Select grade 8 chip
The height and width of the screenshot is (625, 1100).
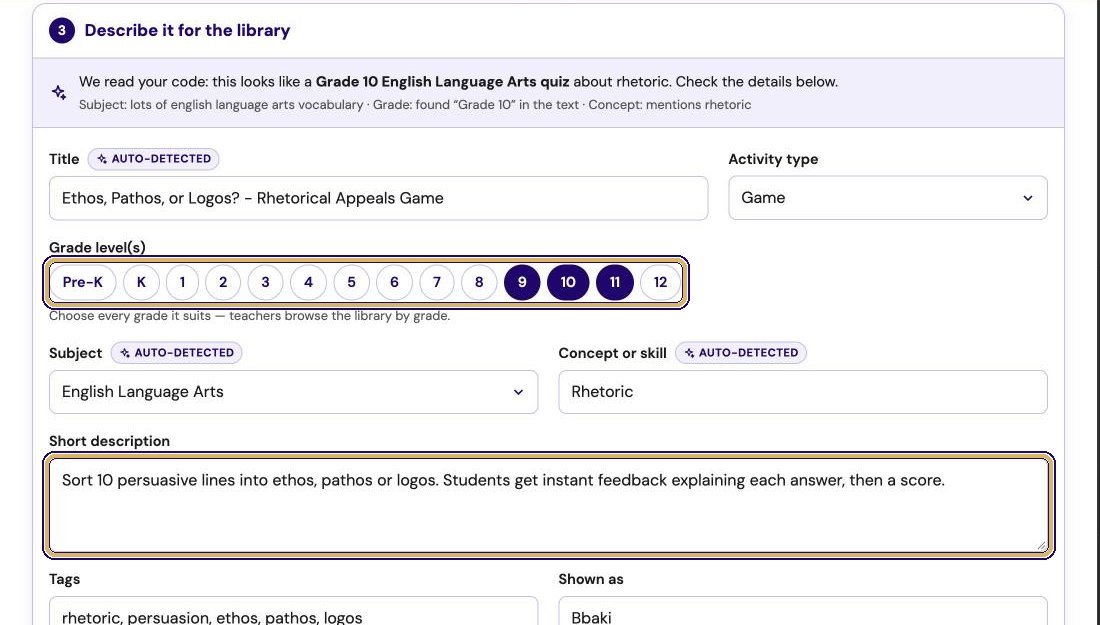tap(479, 282)
